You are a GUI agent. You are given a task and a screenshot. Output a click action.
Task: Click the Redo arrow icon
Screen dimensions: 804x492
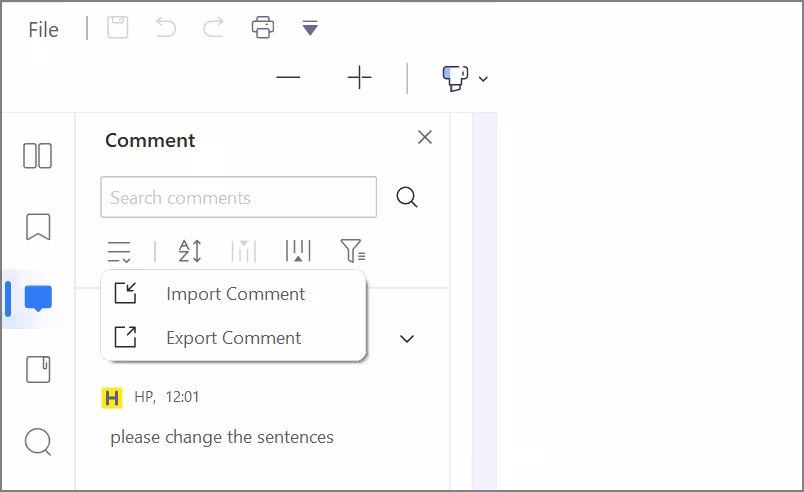[213, 28]
